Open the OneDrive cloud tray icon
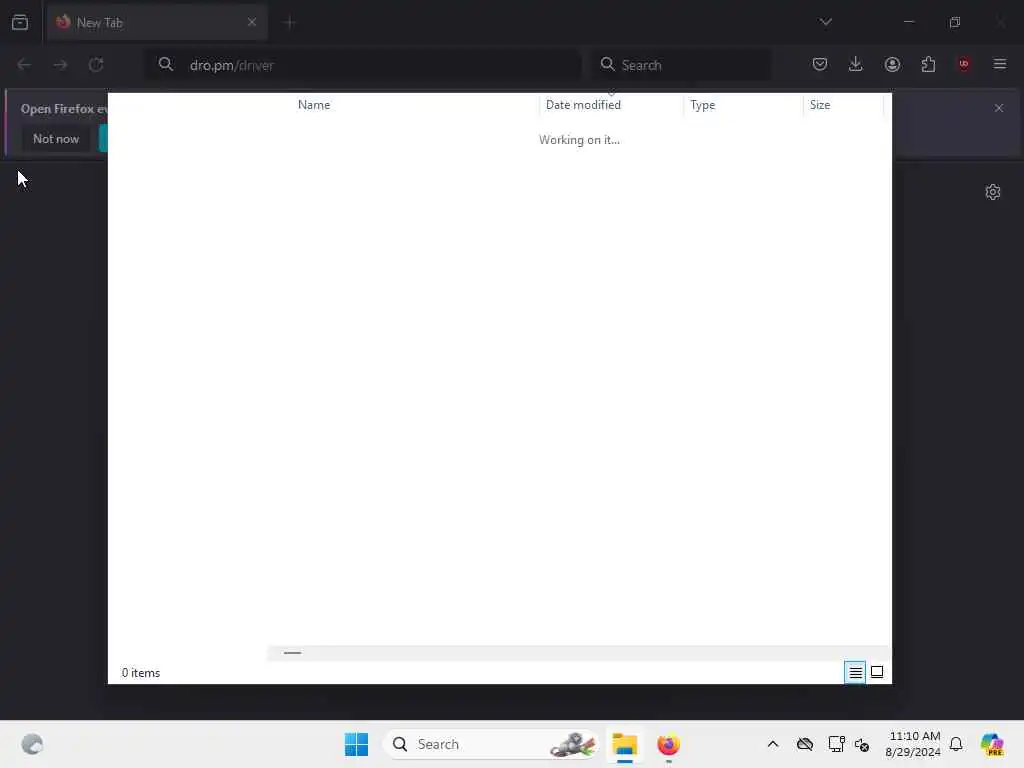Screen dimensions: 1024x768 click(805, 744)
